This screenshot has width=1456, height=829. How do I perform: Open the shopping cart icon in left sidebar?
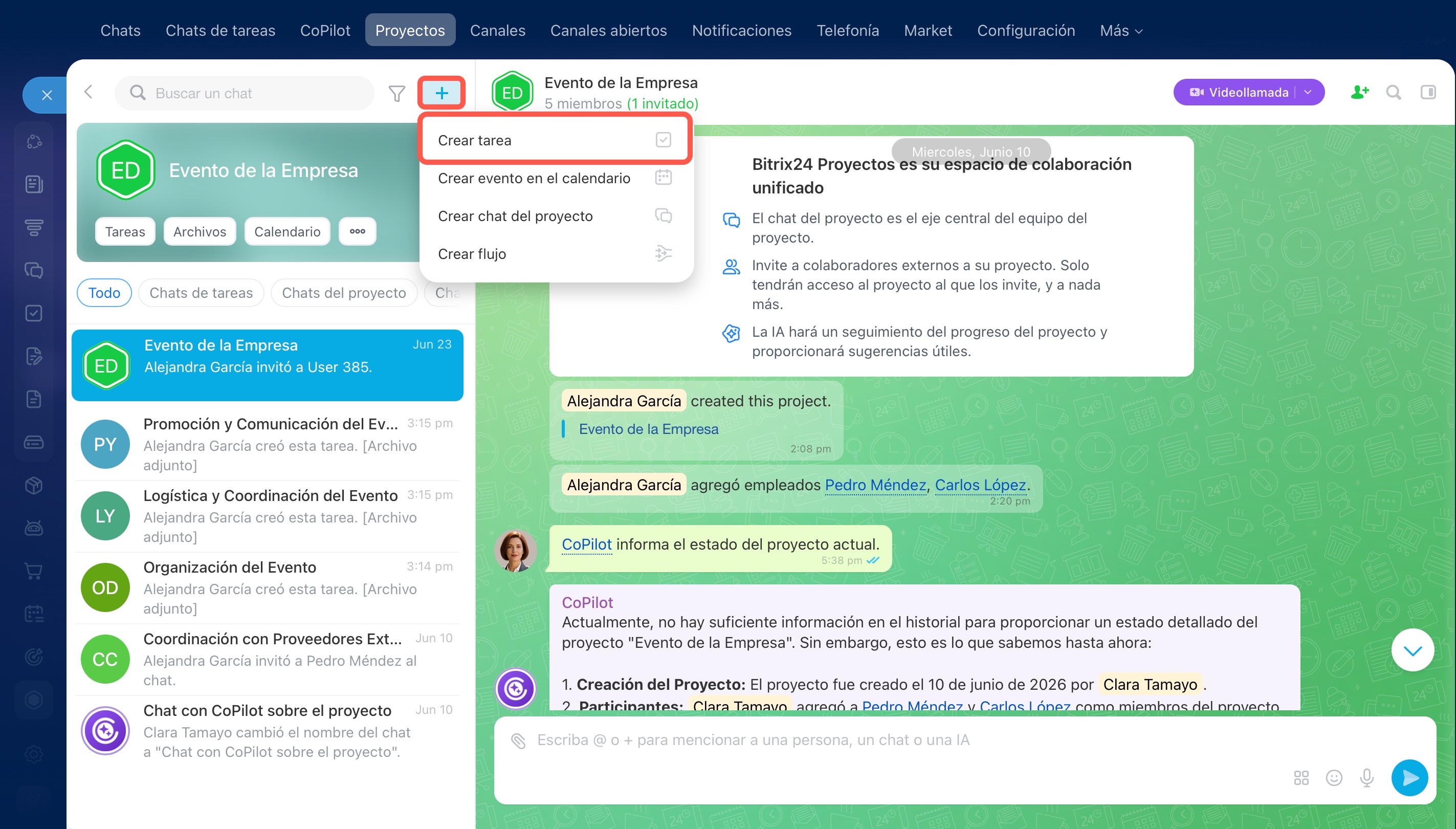[x=34, y=571]
